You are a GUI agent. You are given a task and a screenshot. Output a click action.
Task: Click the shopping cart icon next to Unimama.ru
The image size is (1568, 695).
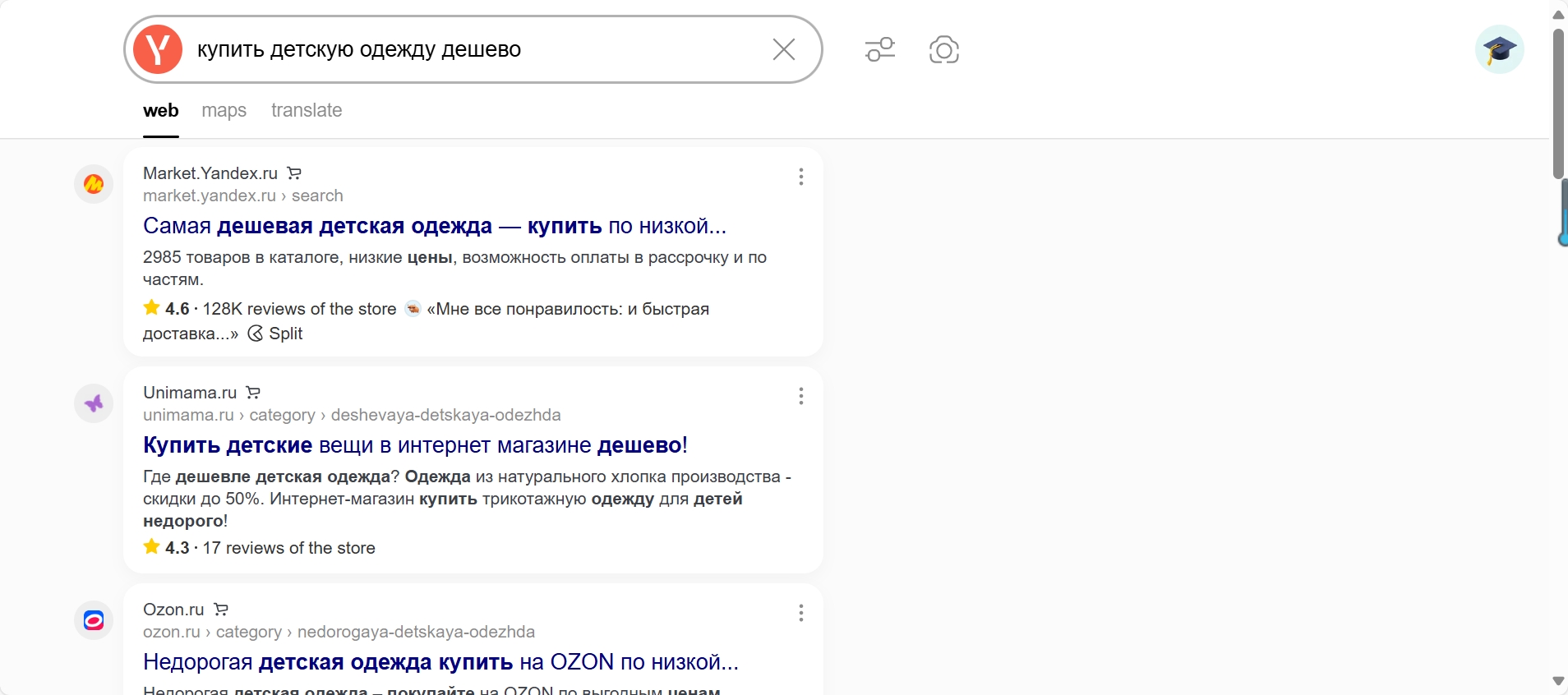(253, 393)
